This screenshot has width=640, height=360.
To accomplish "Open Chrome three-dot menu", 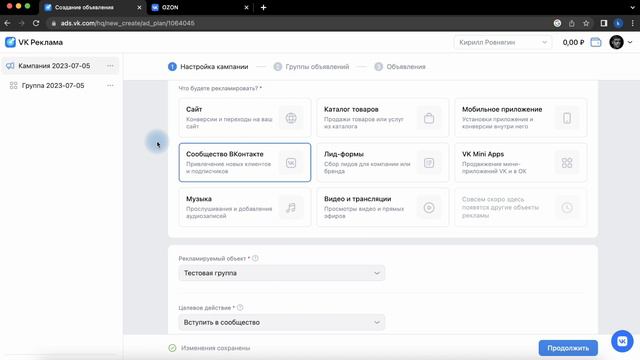I will point(633,23).
